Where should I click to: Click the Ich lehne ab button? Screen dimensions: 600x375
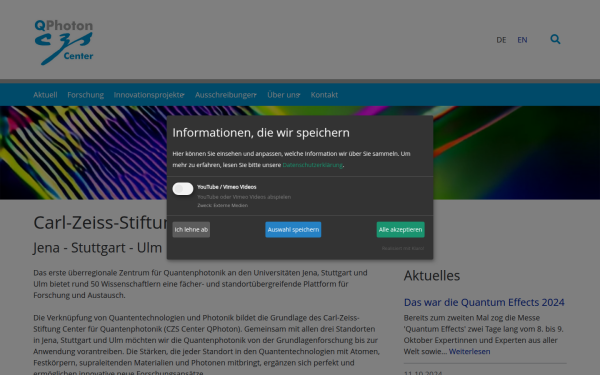(x=191, y=230)
